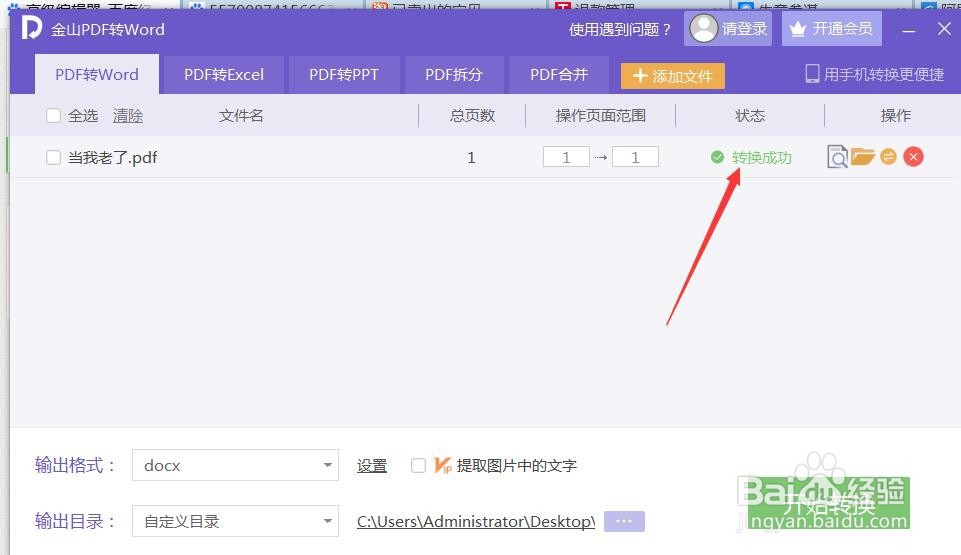Open output folder icon for 当我老了.pdf
The width and height of the screenshot is (961, 555).
[x=863, y=156]
